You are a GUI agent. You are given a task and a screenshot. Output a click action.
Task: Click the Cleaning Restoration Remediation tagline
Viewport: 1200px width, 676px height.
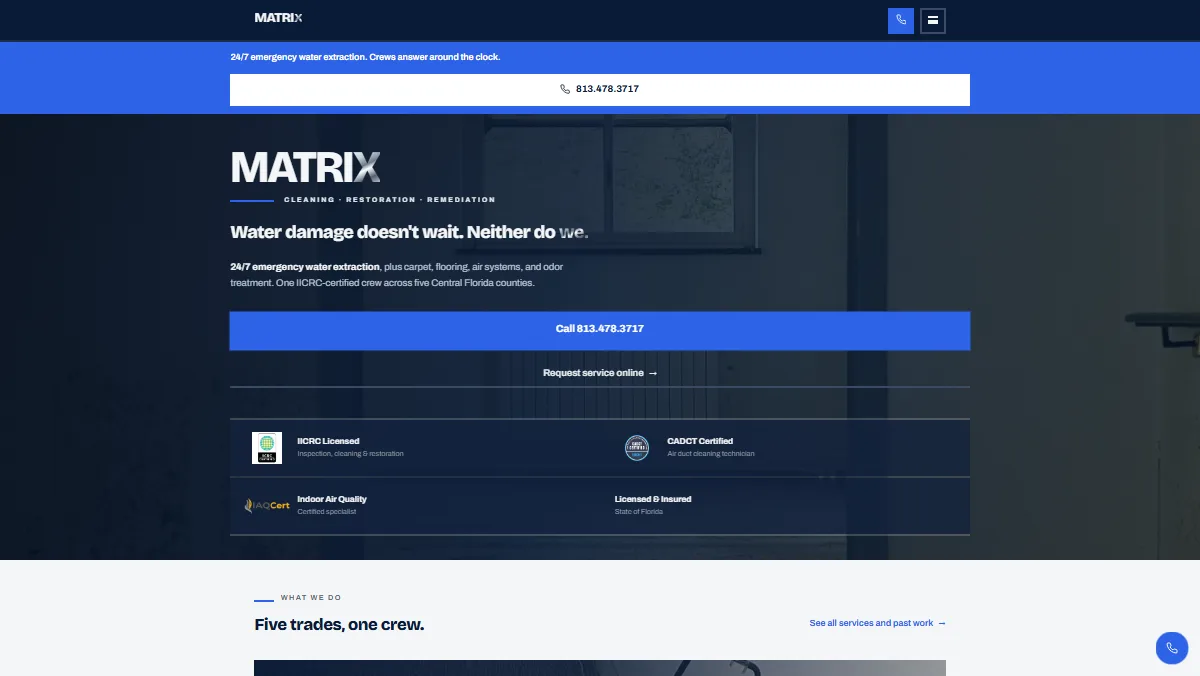[390, 200]
